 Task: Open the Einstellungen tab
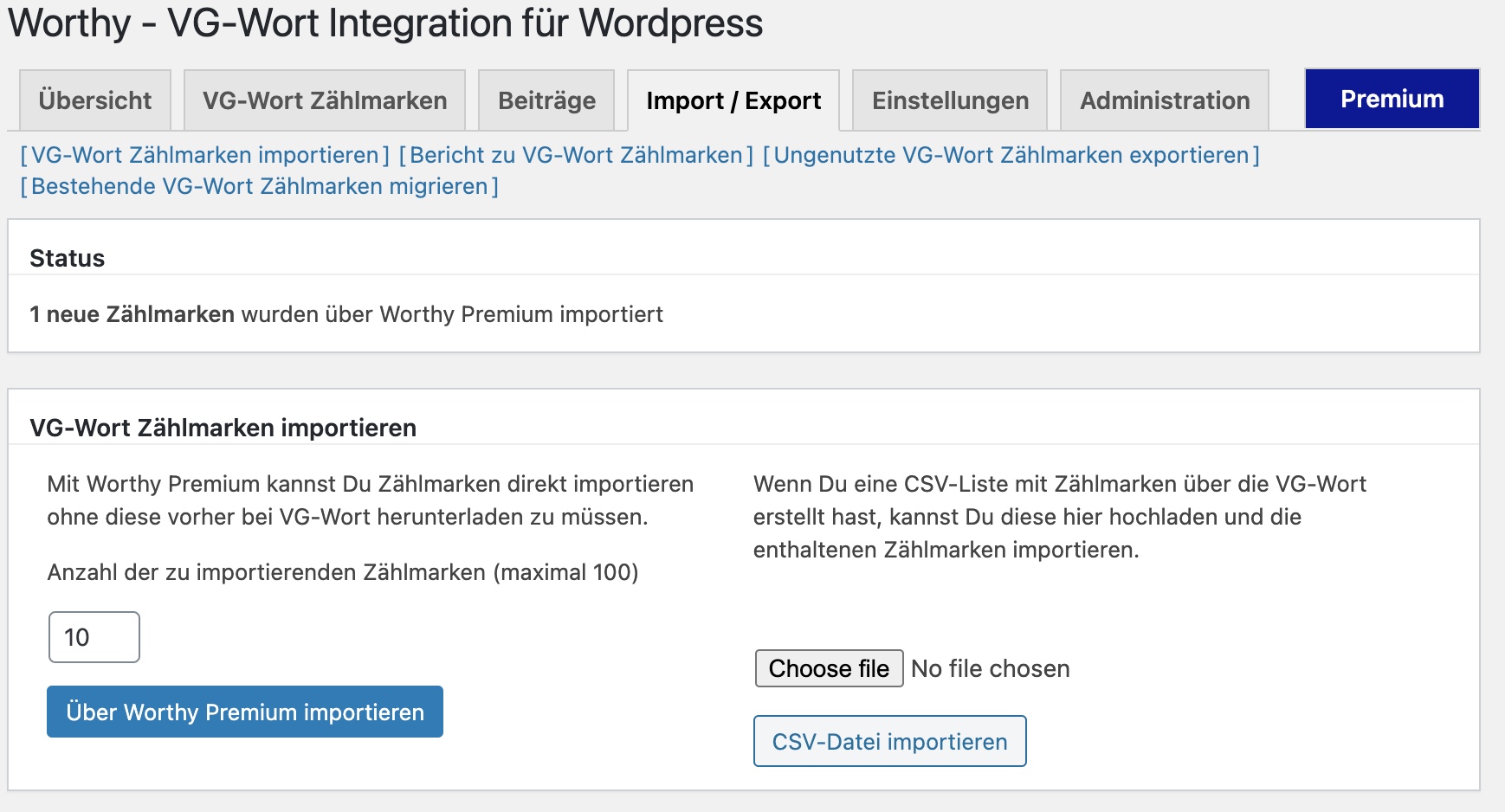tap(950, 100)
